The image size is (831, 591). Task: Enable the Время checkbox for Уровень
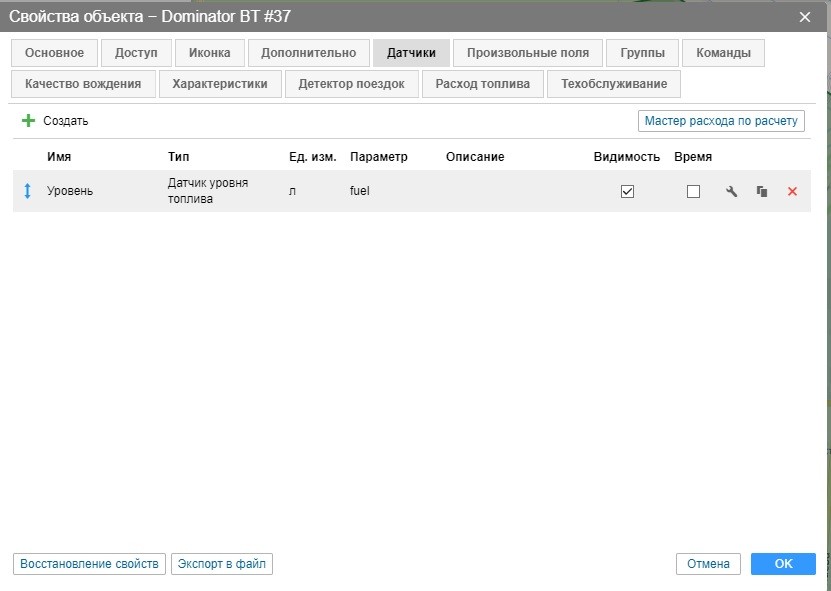click(693, 191)
